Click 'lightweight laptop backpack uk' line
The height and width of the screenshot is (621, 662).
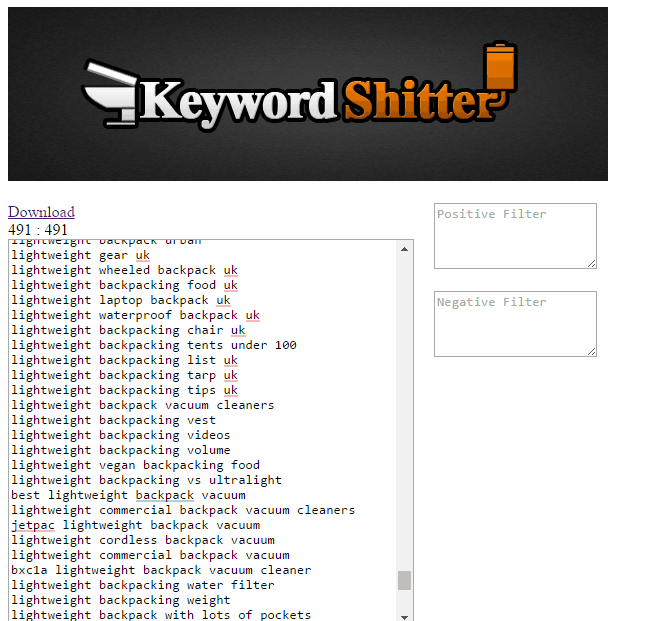pyautogui.click(x=121, y=300)
